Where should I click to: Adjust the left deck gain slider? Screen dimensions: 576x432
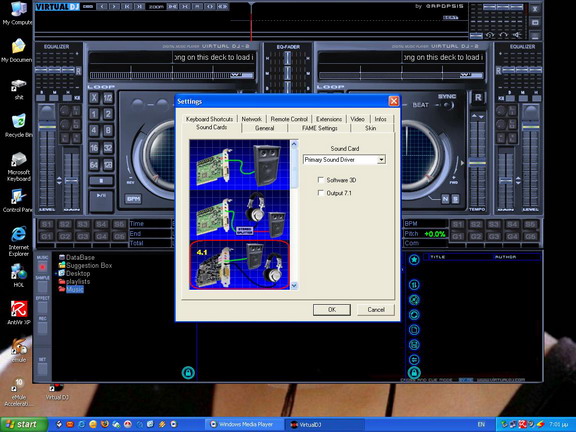click(x=71, y=180)
